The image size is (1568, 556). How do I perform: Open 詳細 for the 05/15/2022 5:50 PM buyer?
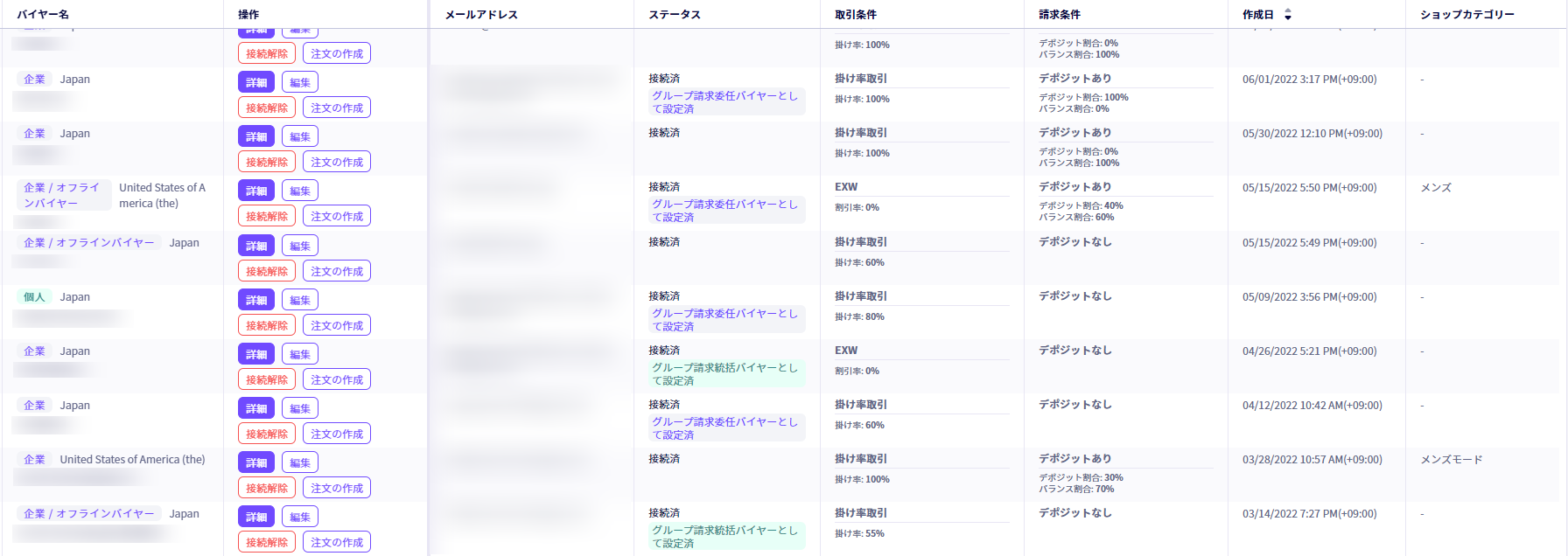point(256,191)
